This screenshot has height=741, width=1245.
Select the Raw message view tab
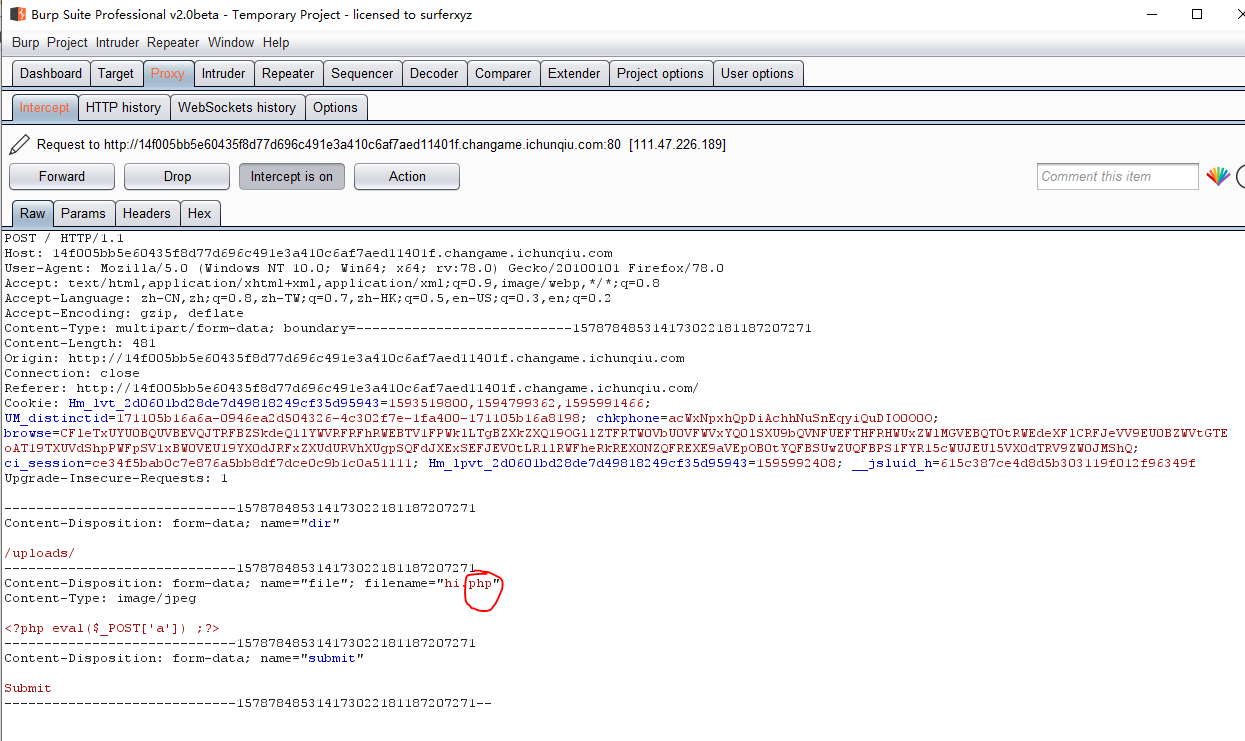[32, 213]
